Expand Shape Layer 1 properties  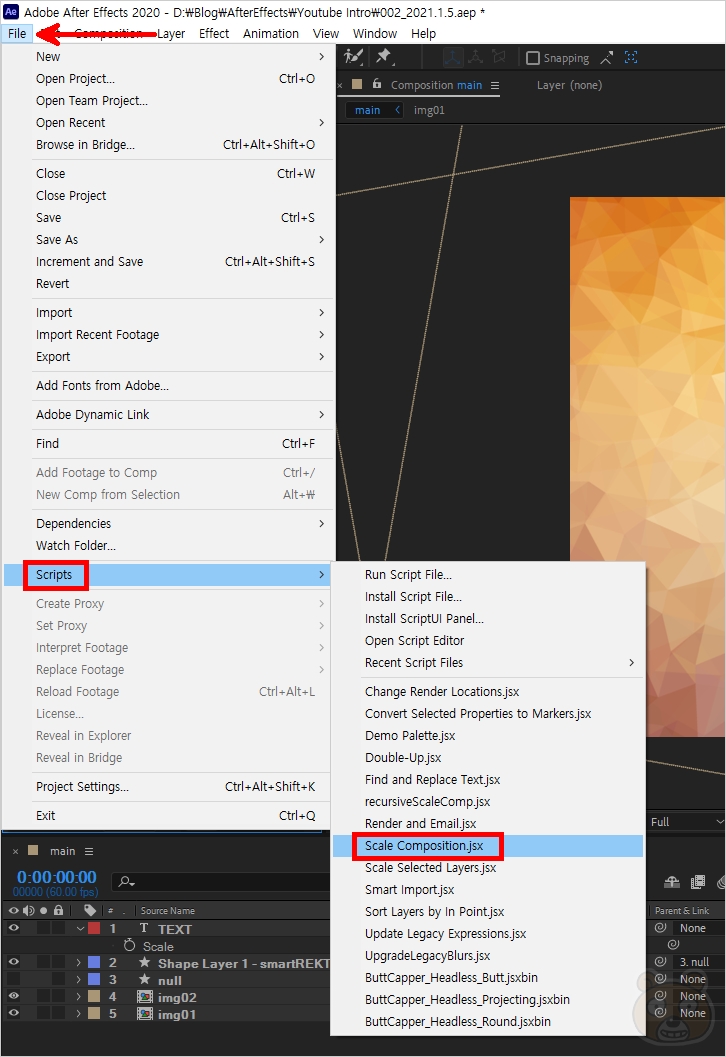coord(78,963)
